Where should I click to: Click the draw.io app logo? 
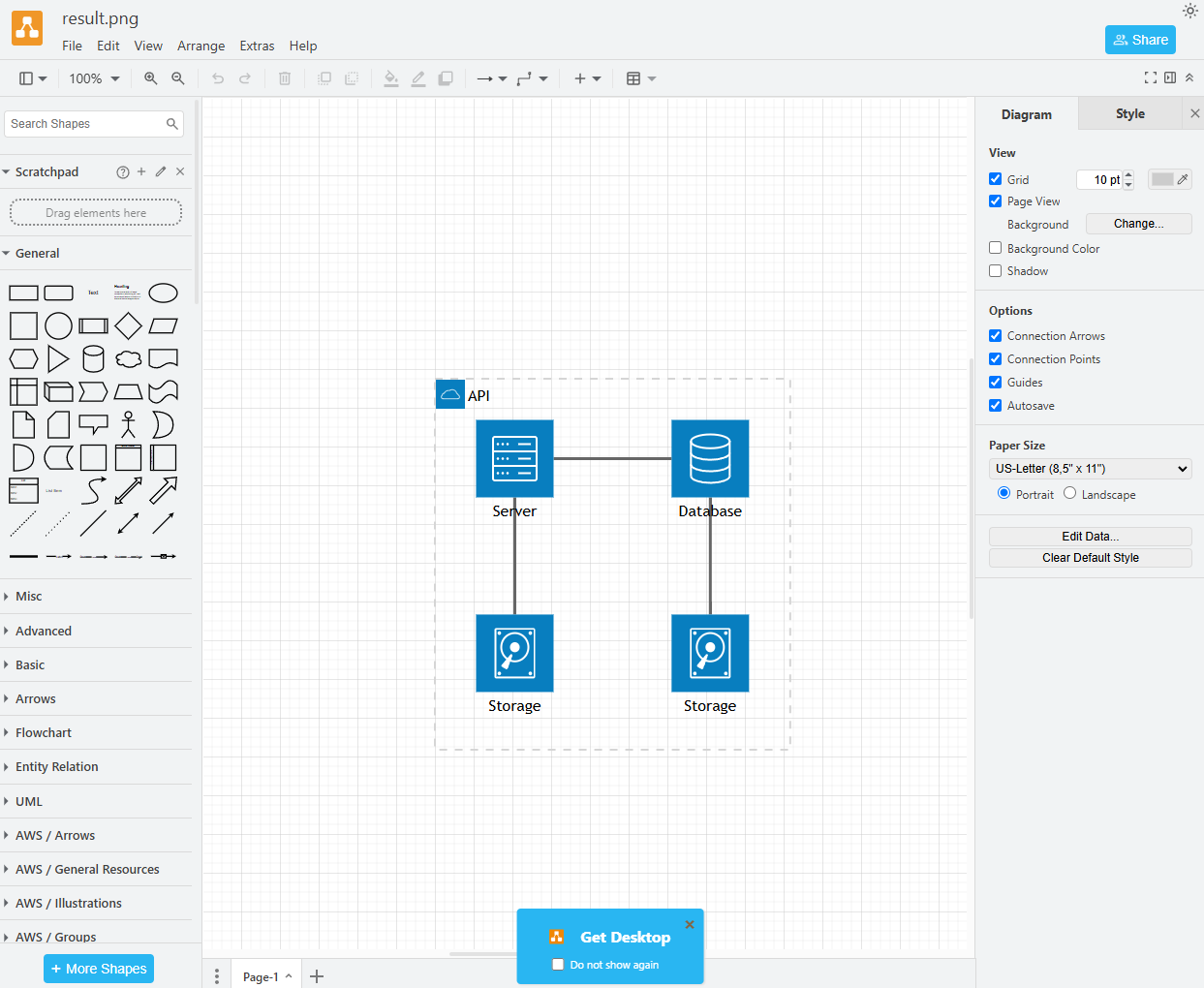pyautogui.click(x=27, y=28)
